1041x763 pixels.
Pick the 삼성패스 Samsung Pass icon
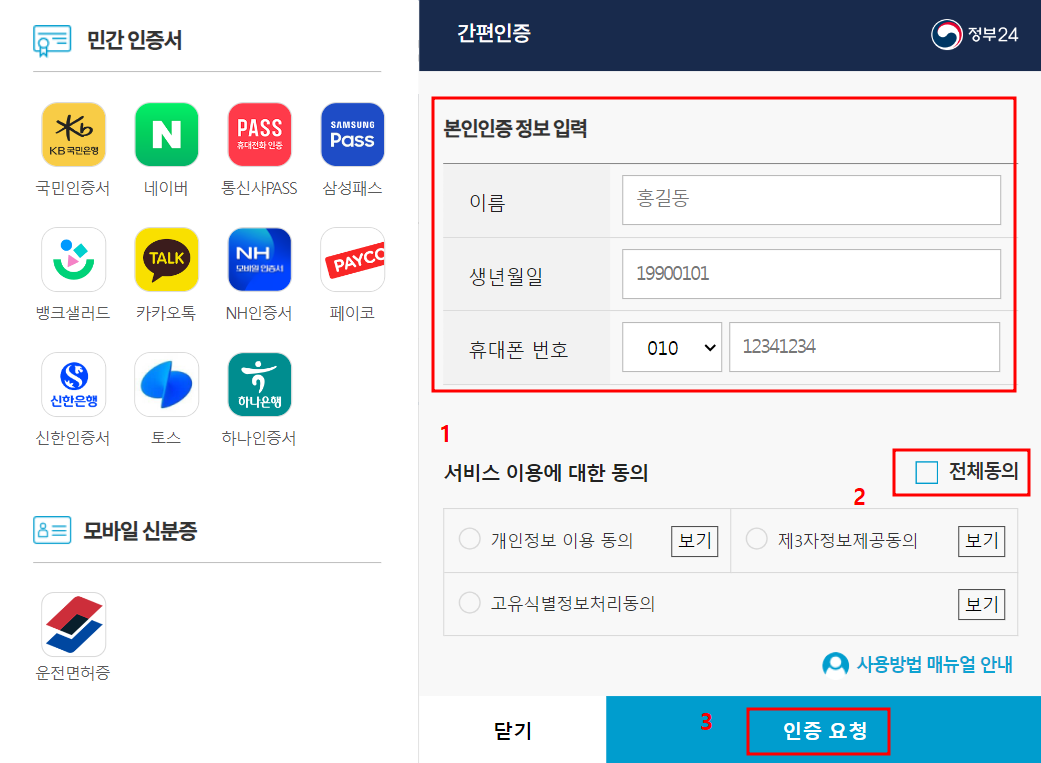(353, 134)
